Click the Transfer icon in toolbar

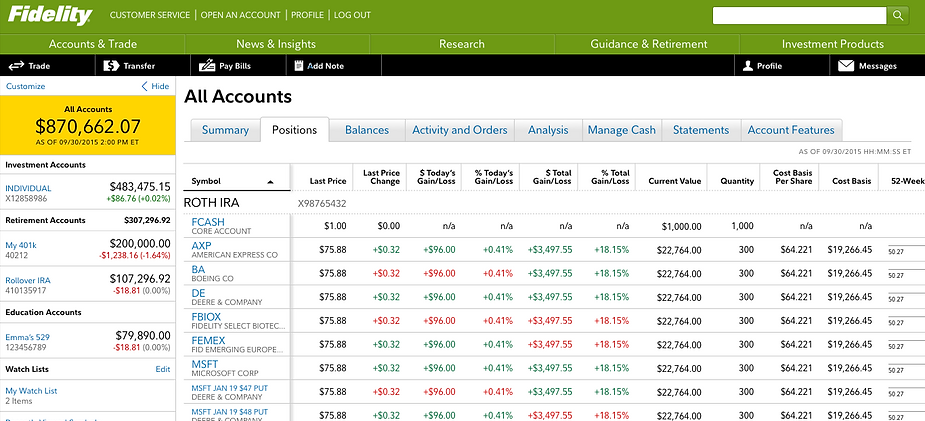tap(110, 66)
